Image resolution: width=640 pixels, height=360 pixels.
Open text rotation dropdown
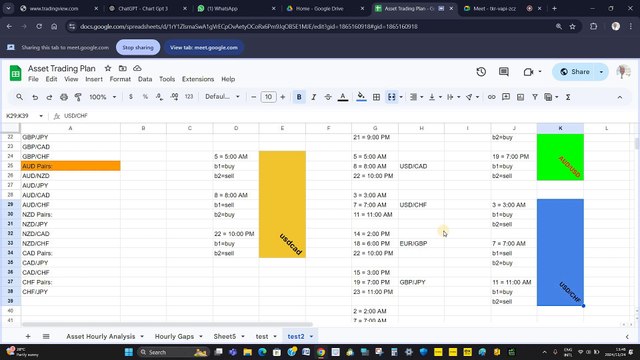click(x=471, y=97)
